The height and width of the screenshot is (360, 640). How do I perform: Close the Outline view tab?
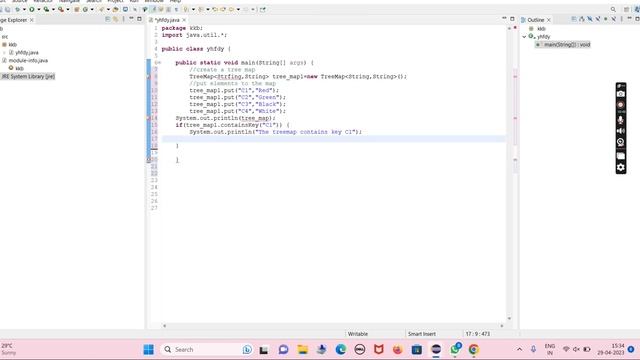[549, 20]
